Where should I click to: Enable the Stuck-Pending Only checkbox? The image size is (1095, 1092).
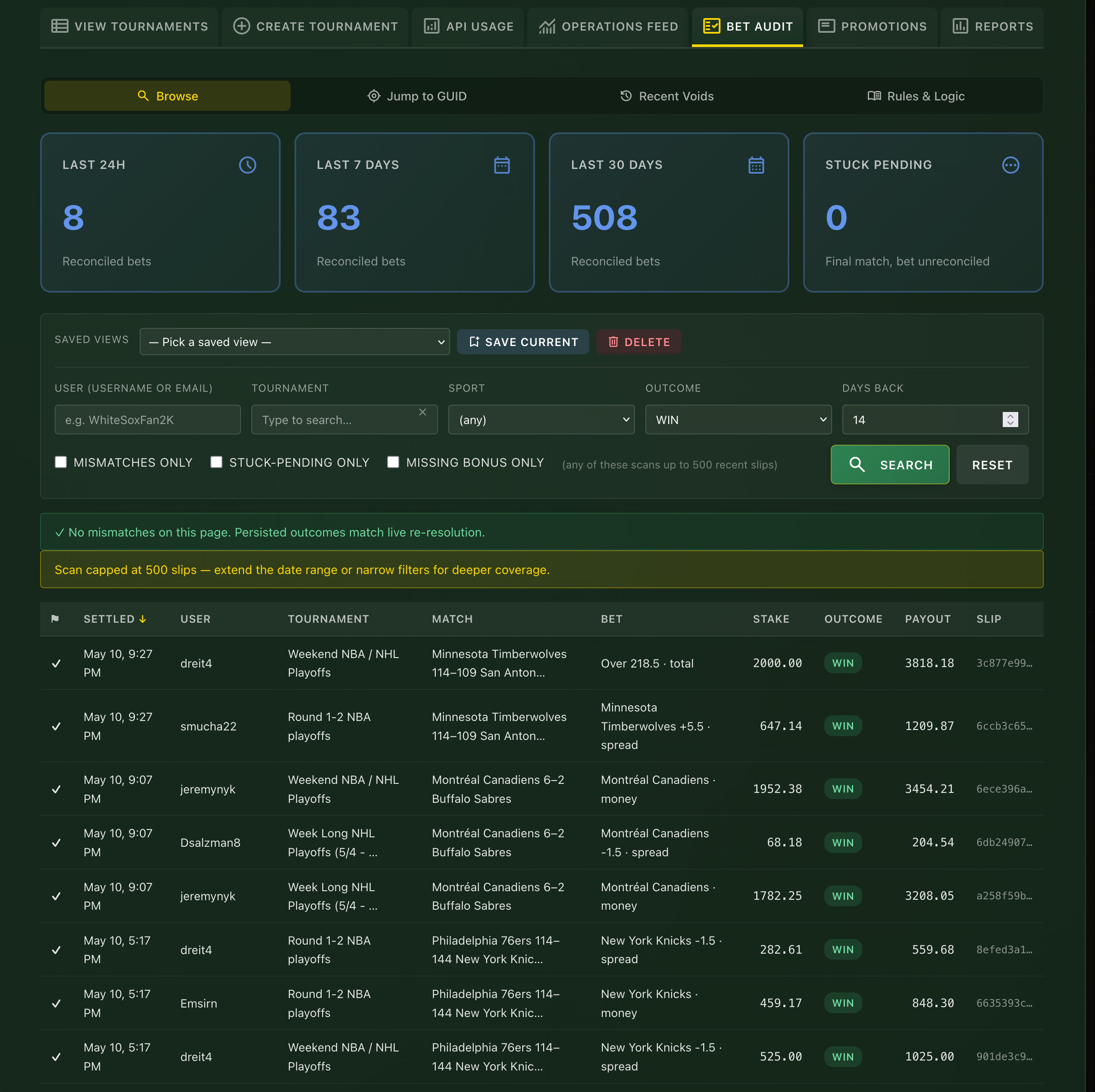(x=216, y=462)
